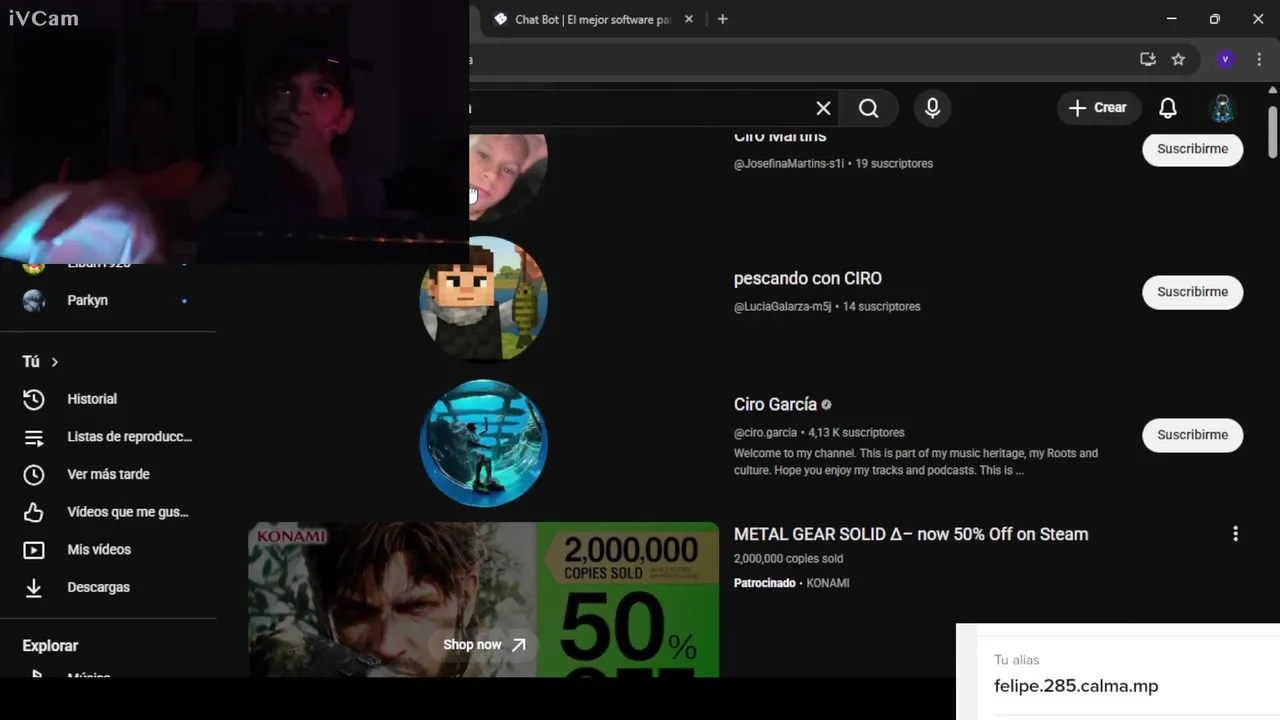
Task: Click the Shop now ad button
Action: (484, 645)
